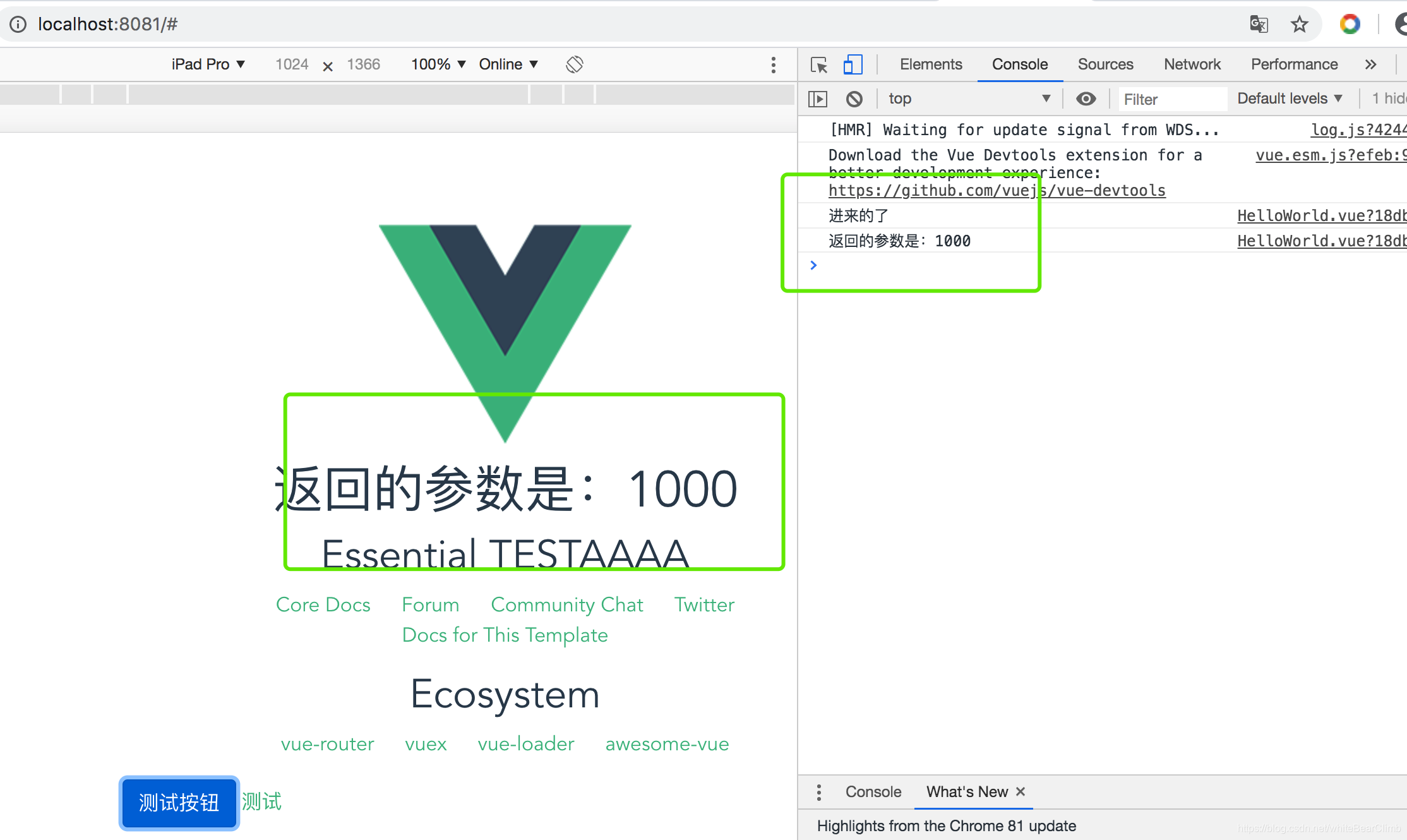The image size is (1407, 840).
Task: Click the site information icon in address bar
Action: point(18,24)
